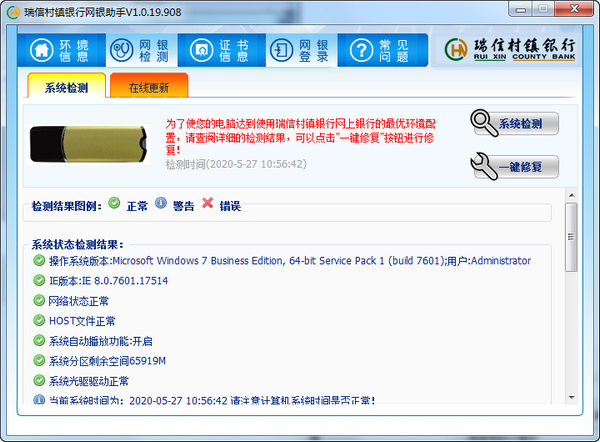The height and width of the screenshot is (442, 600).
Task: Select the 网络状态正常 result text
Action: click(x=78, y=301)
